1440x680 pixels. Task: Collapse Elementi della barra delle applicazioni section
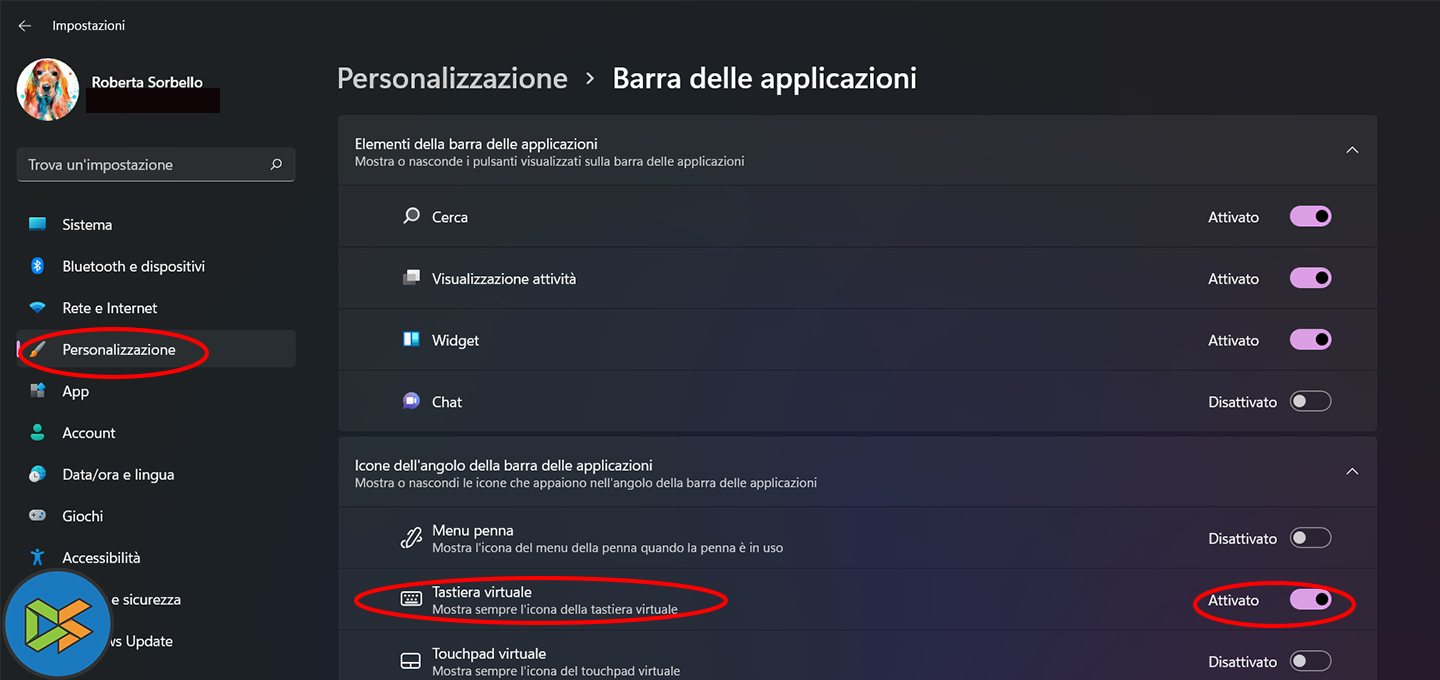[x=1352, y=150]
